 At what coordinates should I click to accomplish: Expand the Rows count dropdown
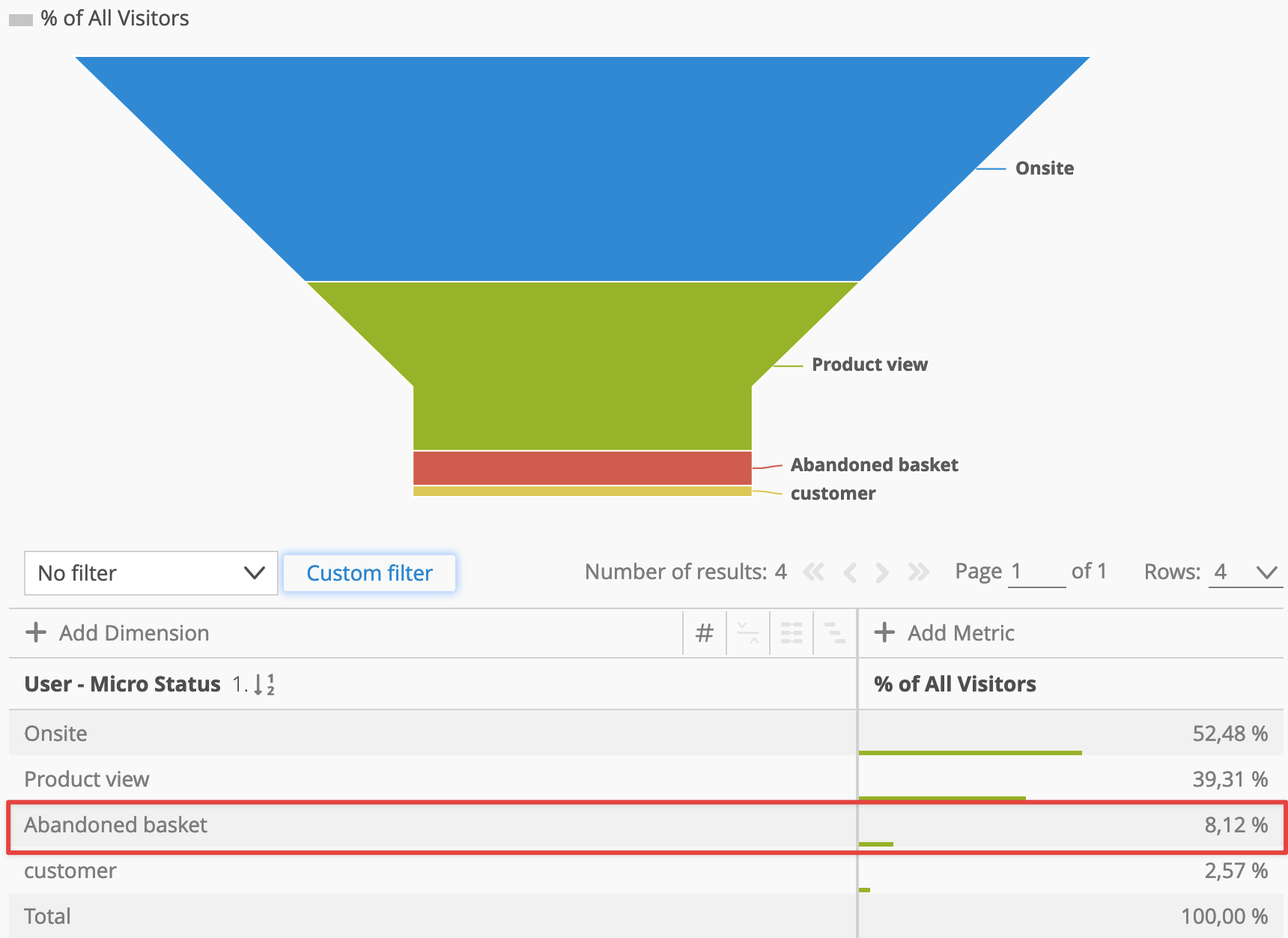pyautogui.click(x=1245, y=572)
